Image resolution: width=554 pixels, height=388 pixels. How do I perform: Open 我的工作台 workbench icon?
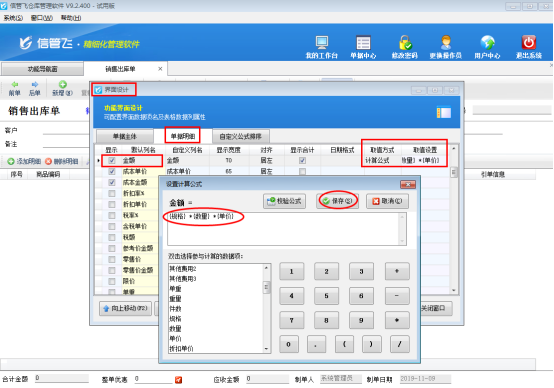322,42
